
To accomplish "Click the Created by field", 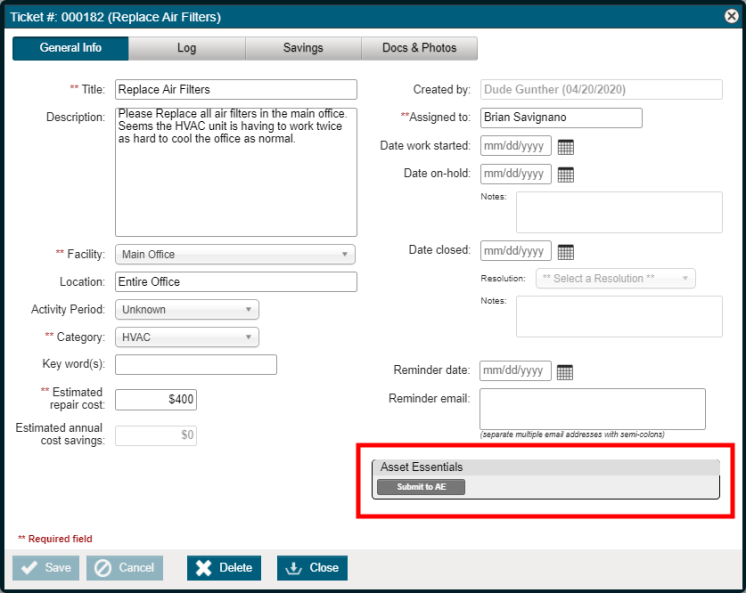I will click(601, 89).
